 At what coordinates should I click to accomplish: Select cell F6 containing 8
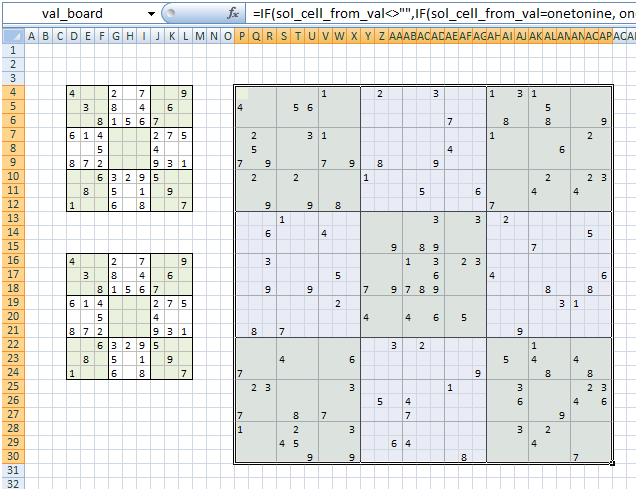[x=101, y=121]
